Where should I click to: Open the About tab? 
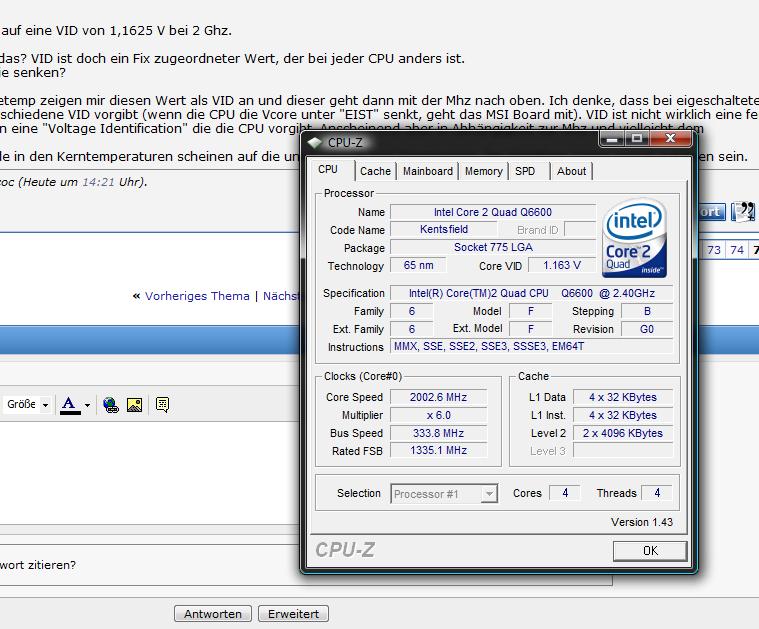[571, 171]
